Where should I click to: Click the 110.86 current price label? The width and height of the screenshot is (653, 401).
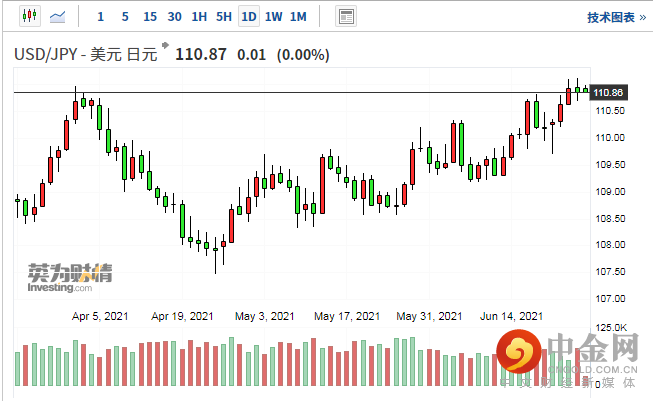pos(608,92)
